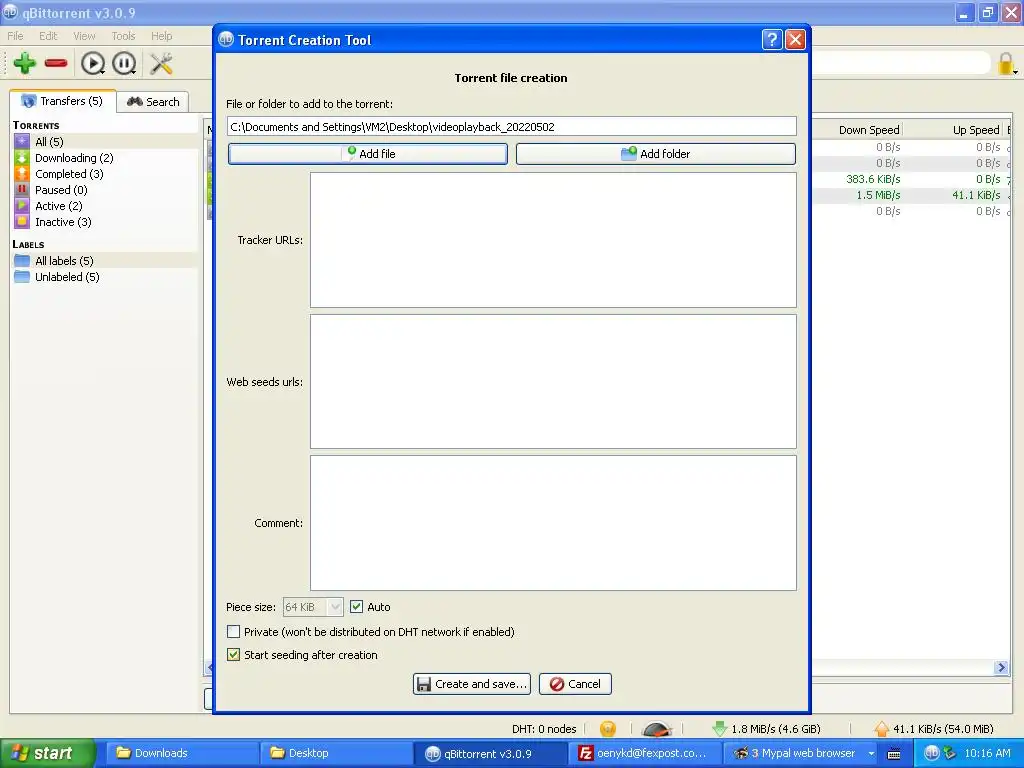
Task: Click the 383.6 KiB/s down speed cell
Action: point(873,179)
